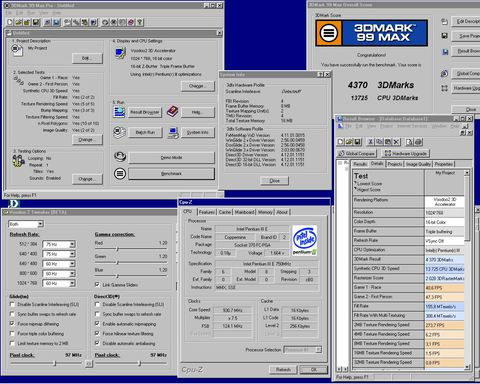Click the New icon in Result Browser toolbar
Screen dimensions: 480x384
click(x=340, y=142)
